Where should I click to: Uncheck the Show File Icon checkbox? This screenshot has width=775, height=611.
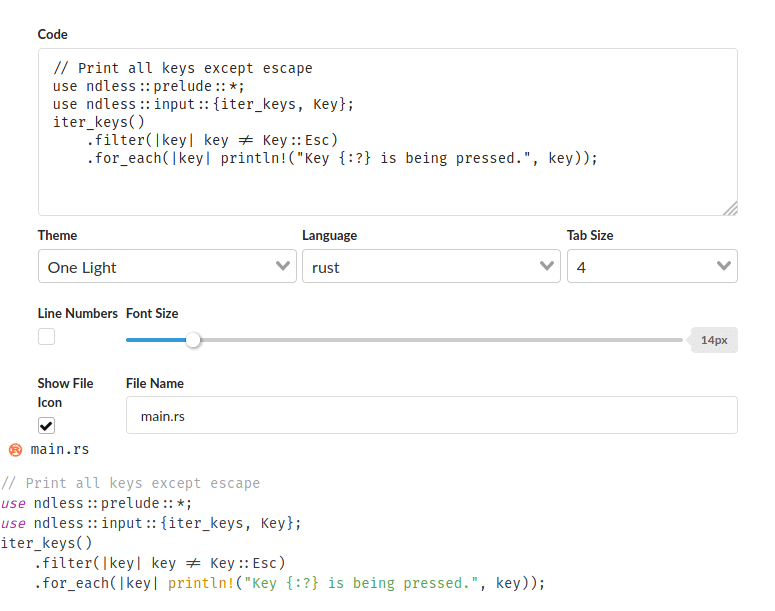coord(47,425)
